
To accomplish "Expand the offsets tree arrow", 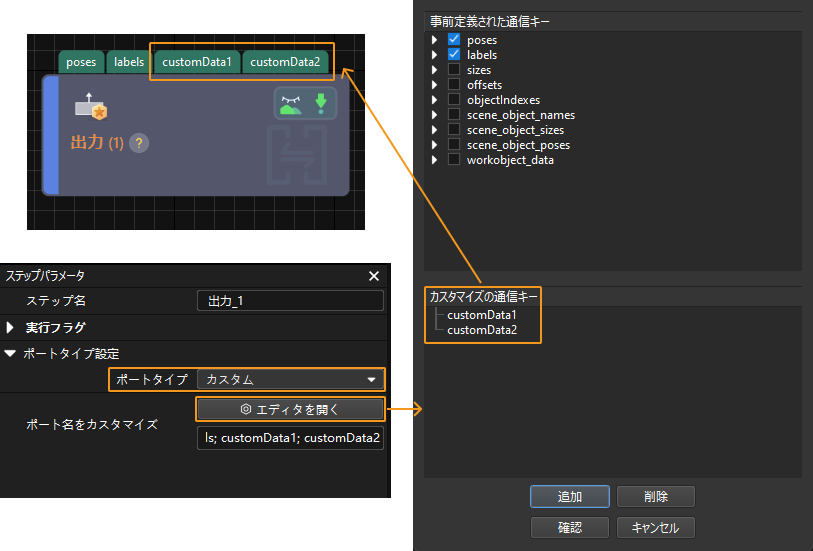I will point(435,85).
